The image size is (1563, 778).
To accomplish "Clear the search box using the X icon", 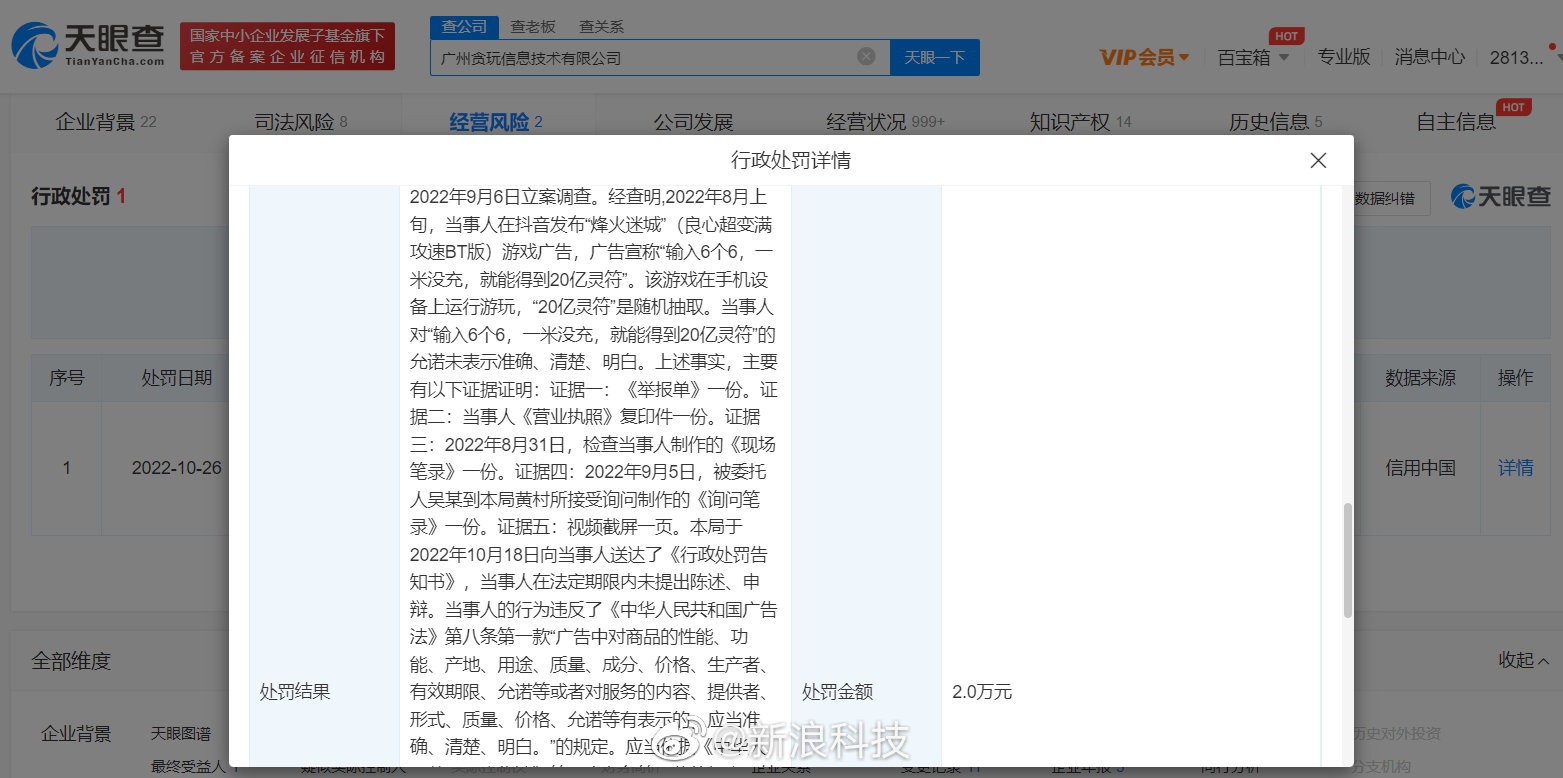I will [865, 57].
